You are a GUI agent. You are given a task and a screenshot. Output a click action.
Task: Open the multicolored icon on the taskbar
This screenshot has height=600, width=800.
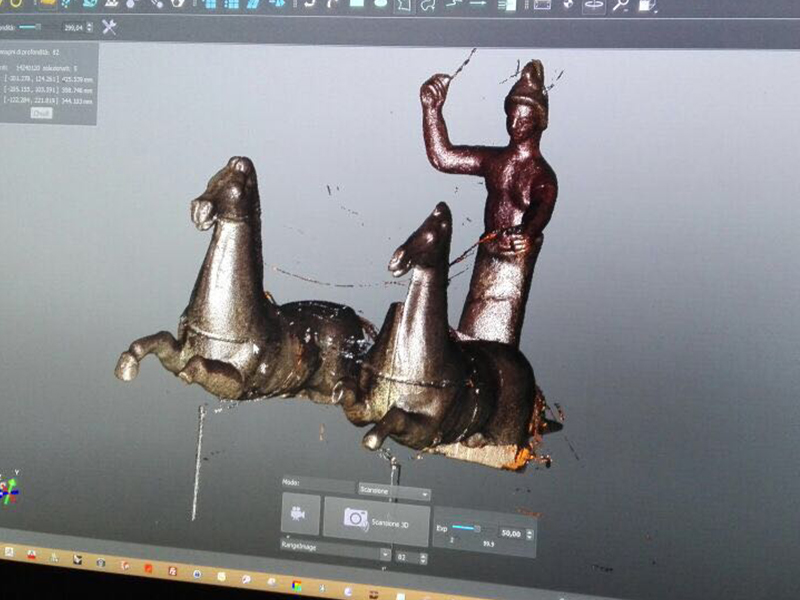(x=296, y=585)
